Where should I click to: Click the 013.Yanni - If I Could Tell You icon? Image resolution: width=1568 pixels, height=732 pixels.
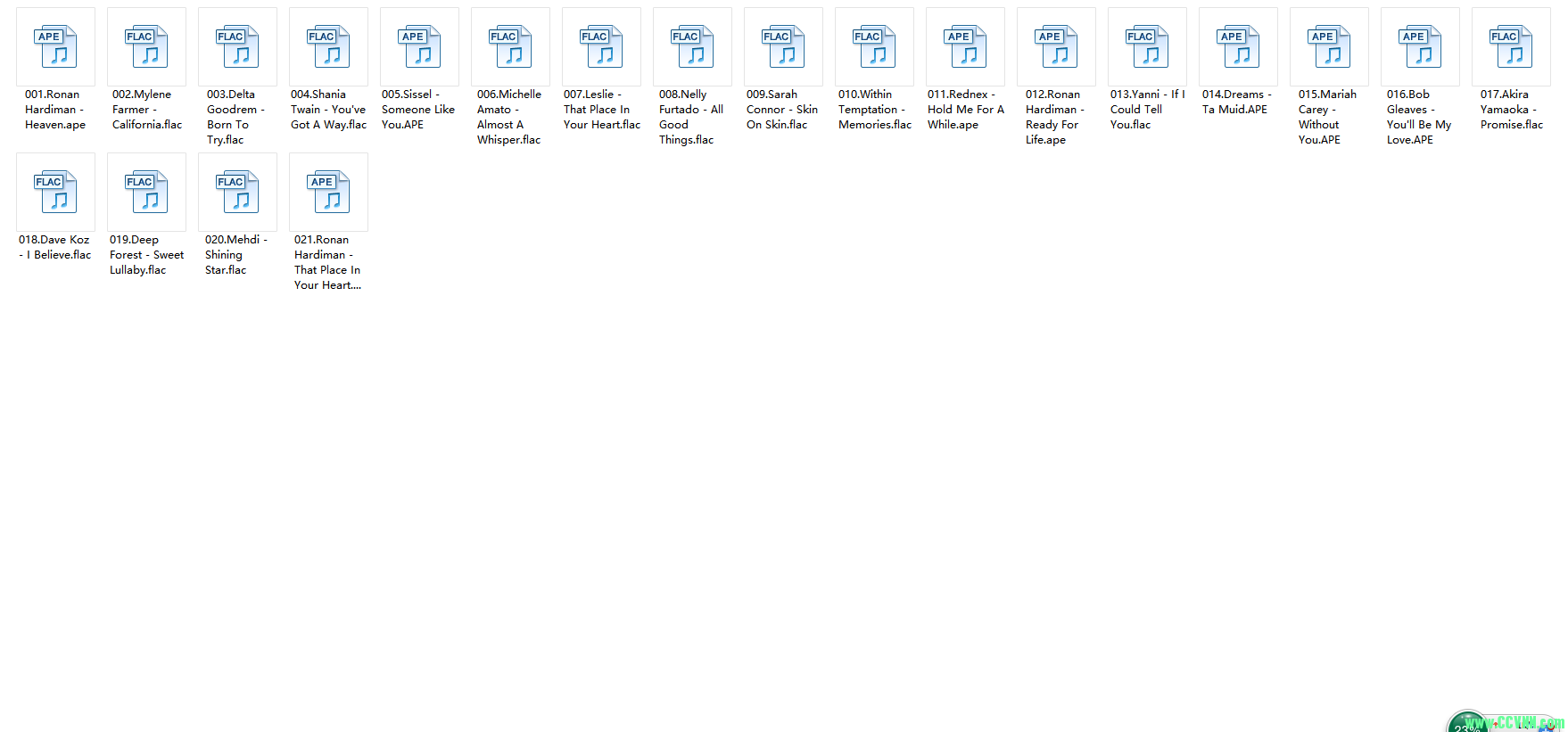coord(1147,46)
